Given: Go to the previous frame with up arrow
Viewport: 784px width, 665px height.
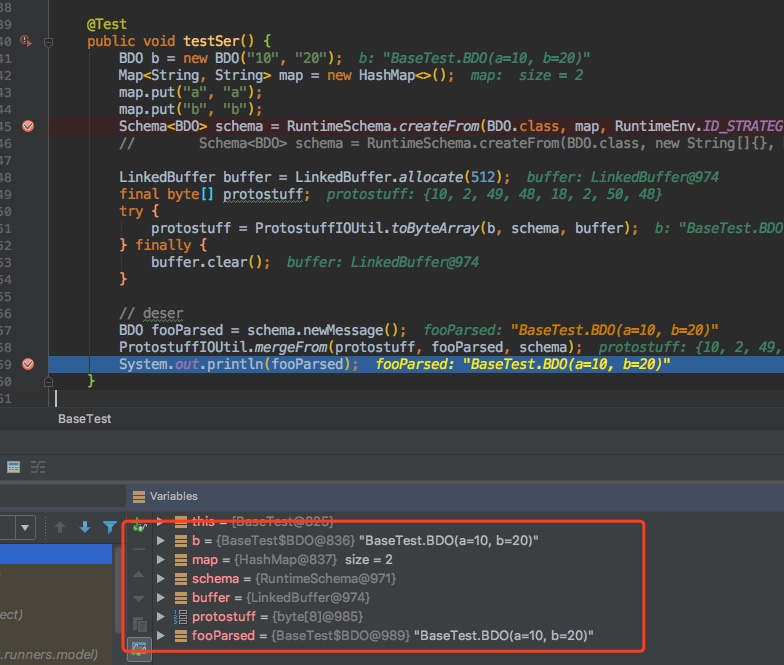Looking at the screenshot, I should pos(60,527).
